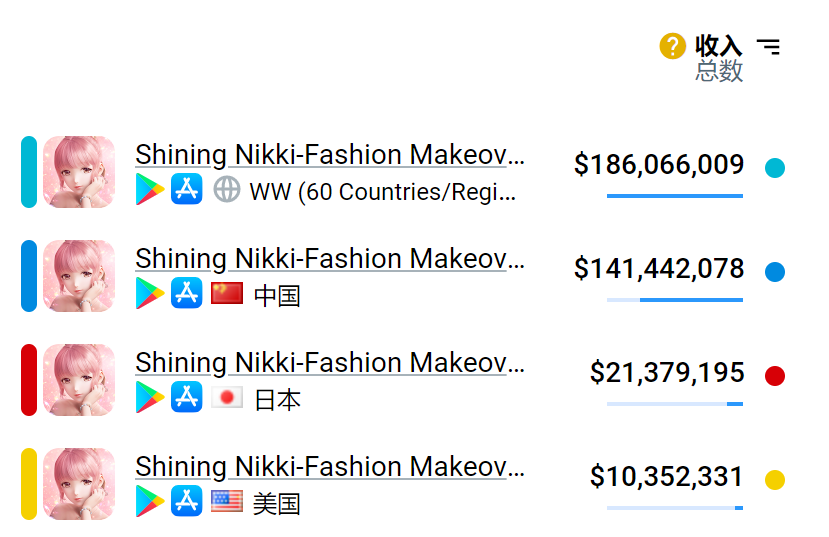The height and width of the screenshot is (537, 829).
Task: Click the China flag icon
Action: click(227, 293)
